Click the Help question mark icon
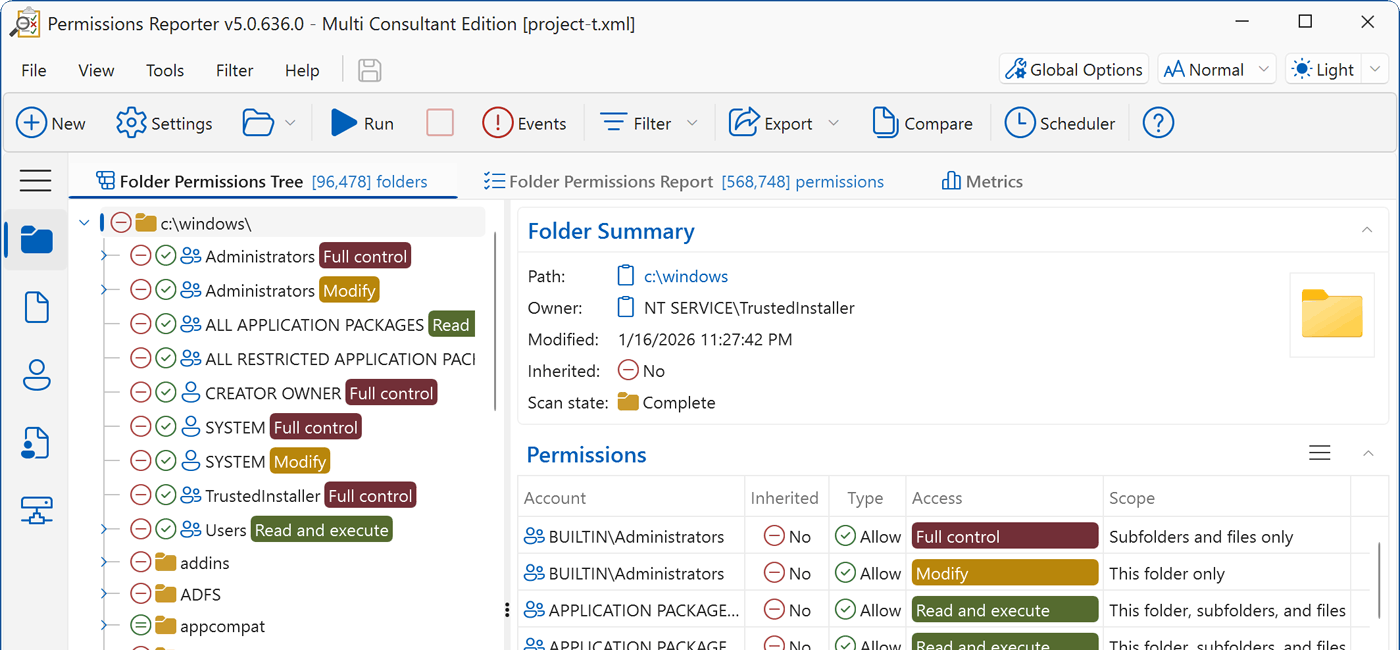This screenshot has width=1400, height=650. click(x=1158, y=123)
